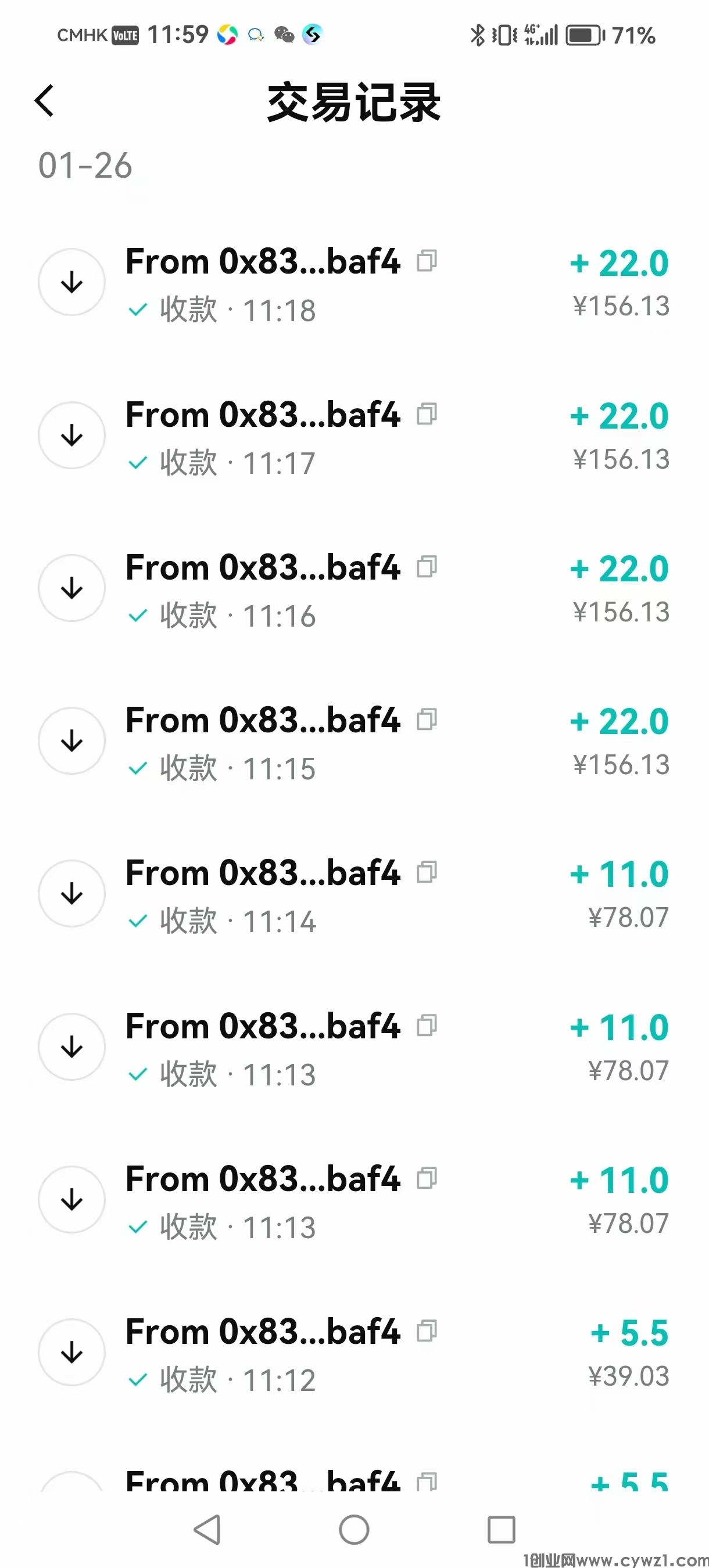
Task: Tap receive arrow icon of 11:15 transaction
Action: (72, 741)
